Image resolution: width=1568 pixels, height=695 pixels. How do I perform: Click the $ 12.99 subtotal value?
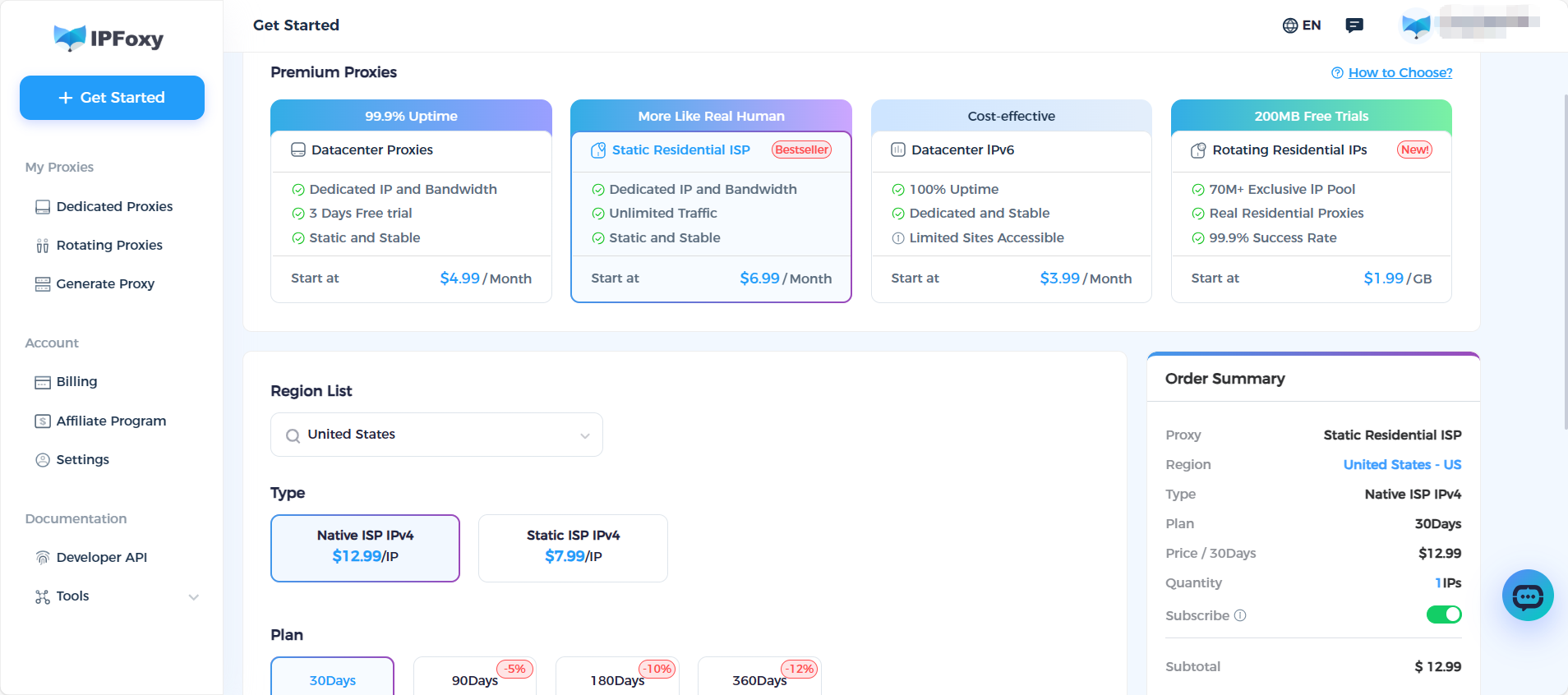[x=1437, y=667]
